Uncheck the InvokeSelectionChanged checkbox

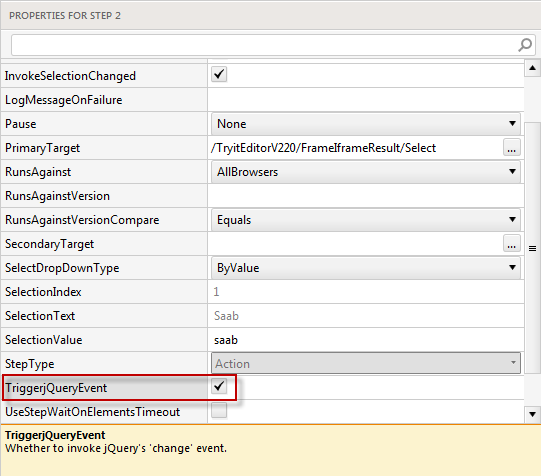[219, 74]
